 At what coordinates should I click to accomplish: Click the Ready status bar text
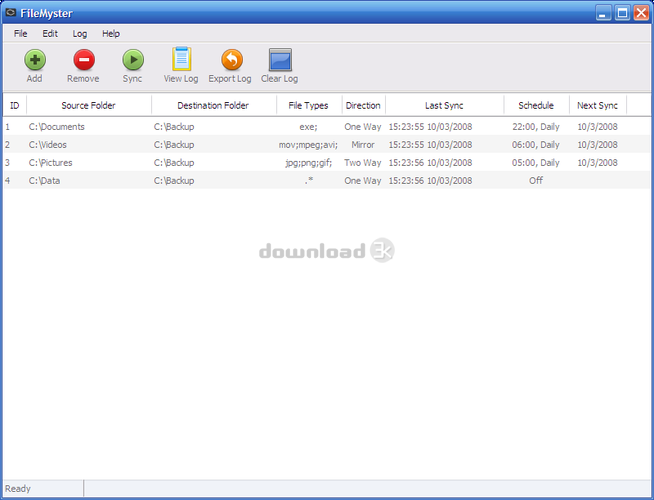tap(18, 488)
